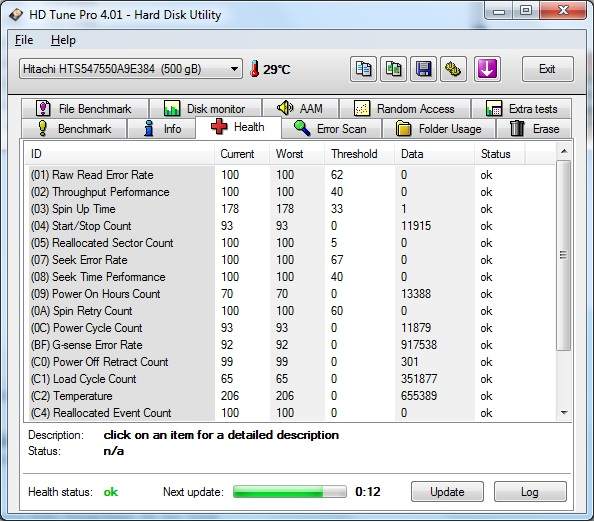Select the (C2) Temperature row
594x522 pixels.
pos(290,396)
